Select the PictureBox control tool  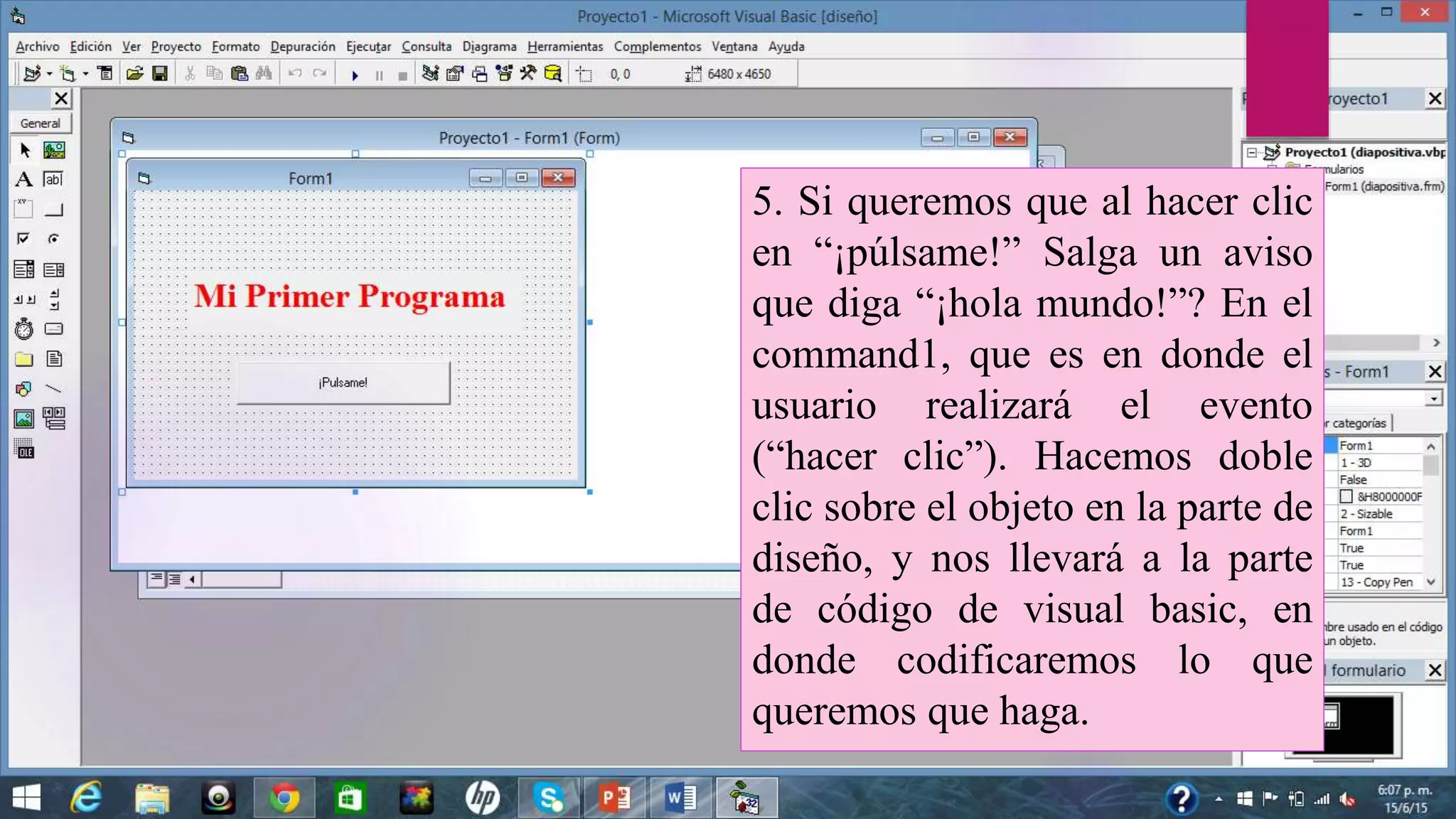click(x=54, y=150)
